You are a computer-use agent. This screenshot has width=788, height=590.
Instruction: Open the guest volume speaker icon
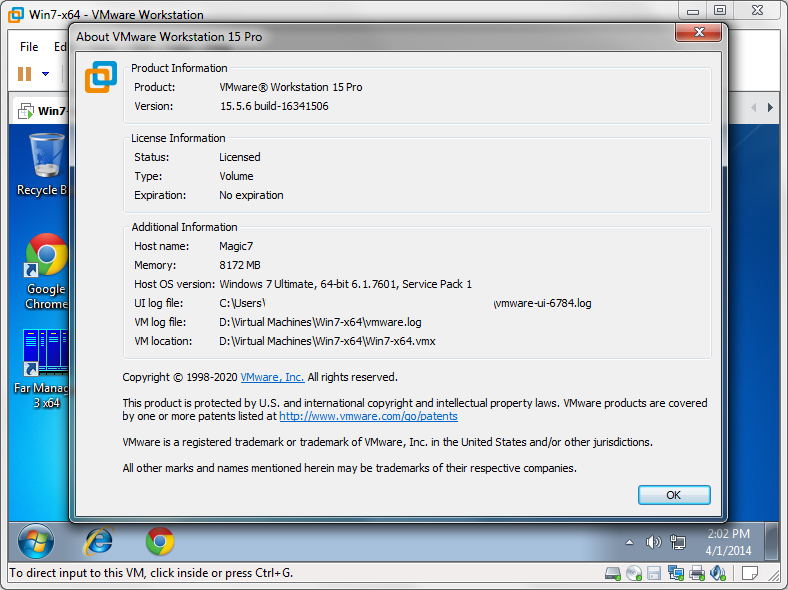pyautogui.click(x=653, y=542)
